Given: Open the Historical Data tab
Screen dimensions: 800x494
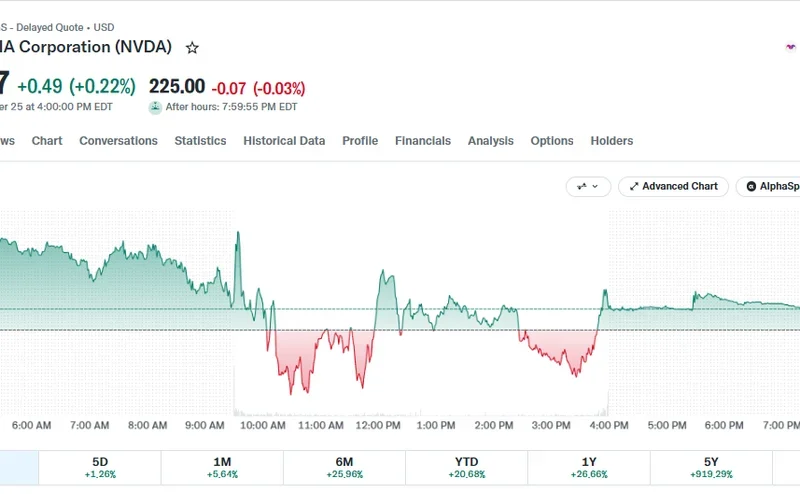Looking at the screenshot, I should point(284,141).
